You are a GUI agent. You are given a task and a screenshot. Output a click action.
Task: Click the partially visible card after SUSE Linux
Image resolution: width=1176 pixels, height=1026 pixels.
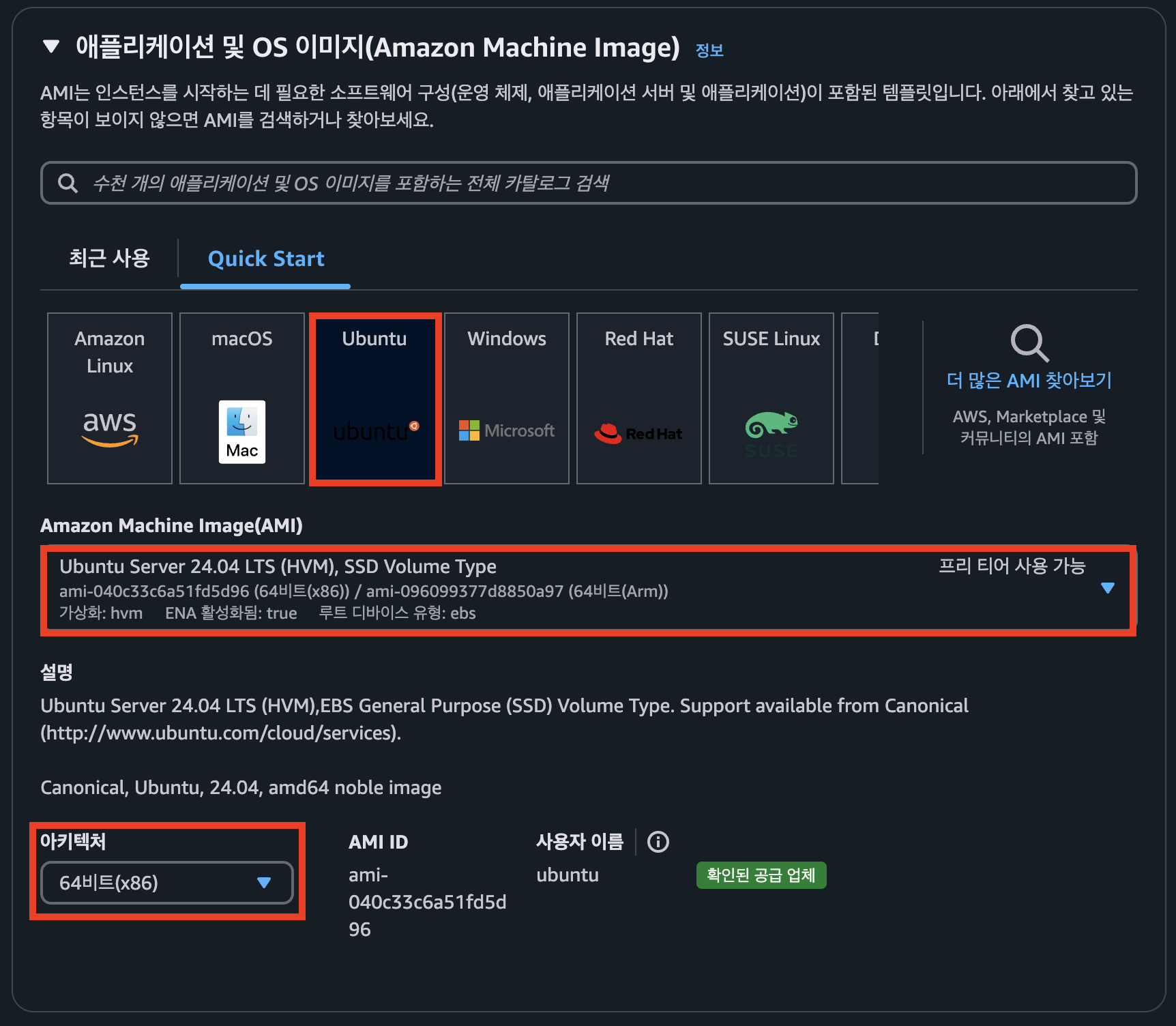pos(860,398)
